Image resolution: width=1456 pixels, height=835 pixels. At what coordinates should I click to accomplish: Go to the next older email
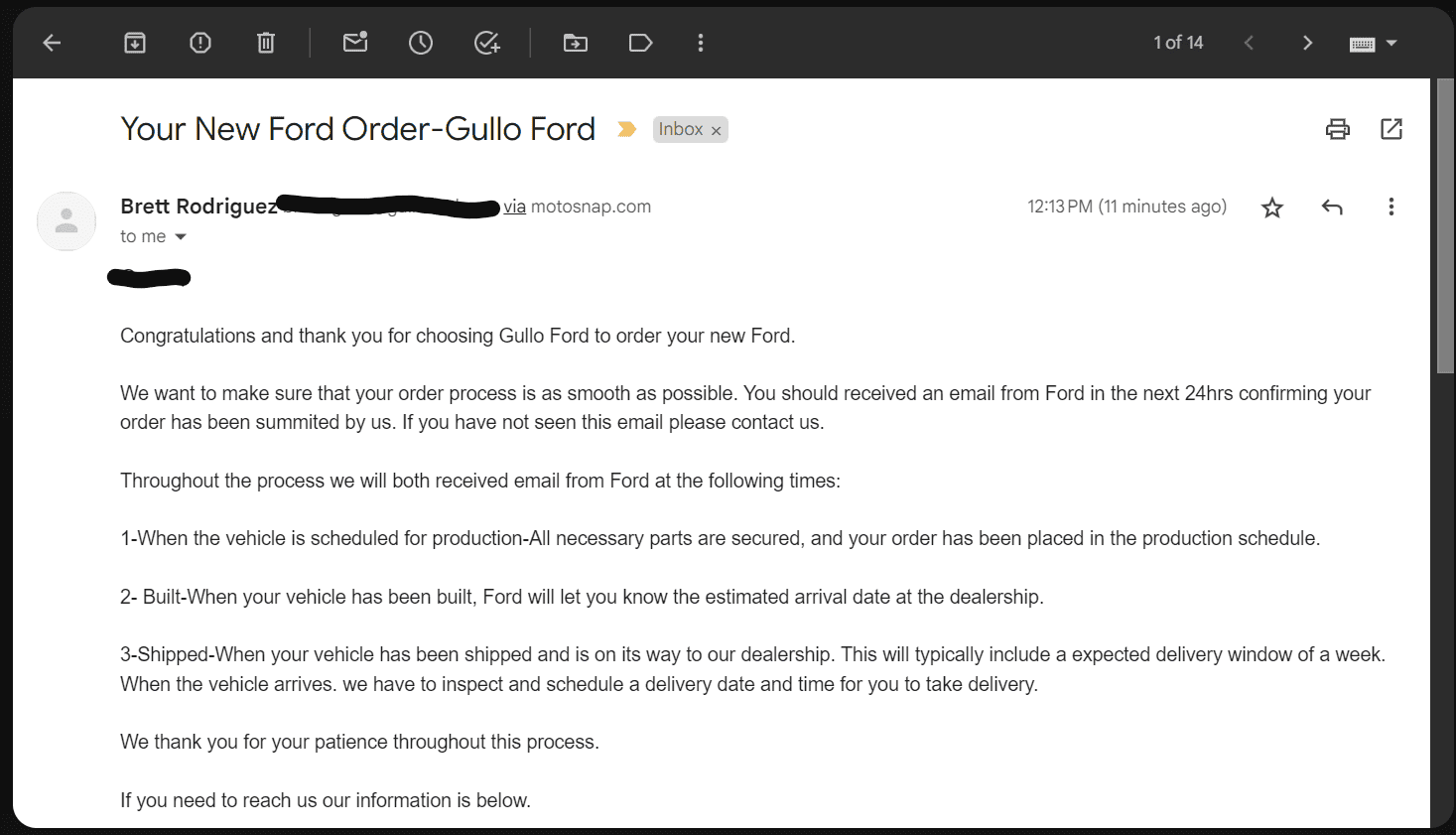pyautogui.click(x=1307, y=43)
